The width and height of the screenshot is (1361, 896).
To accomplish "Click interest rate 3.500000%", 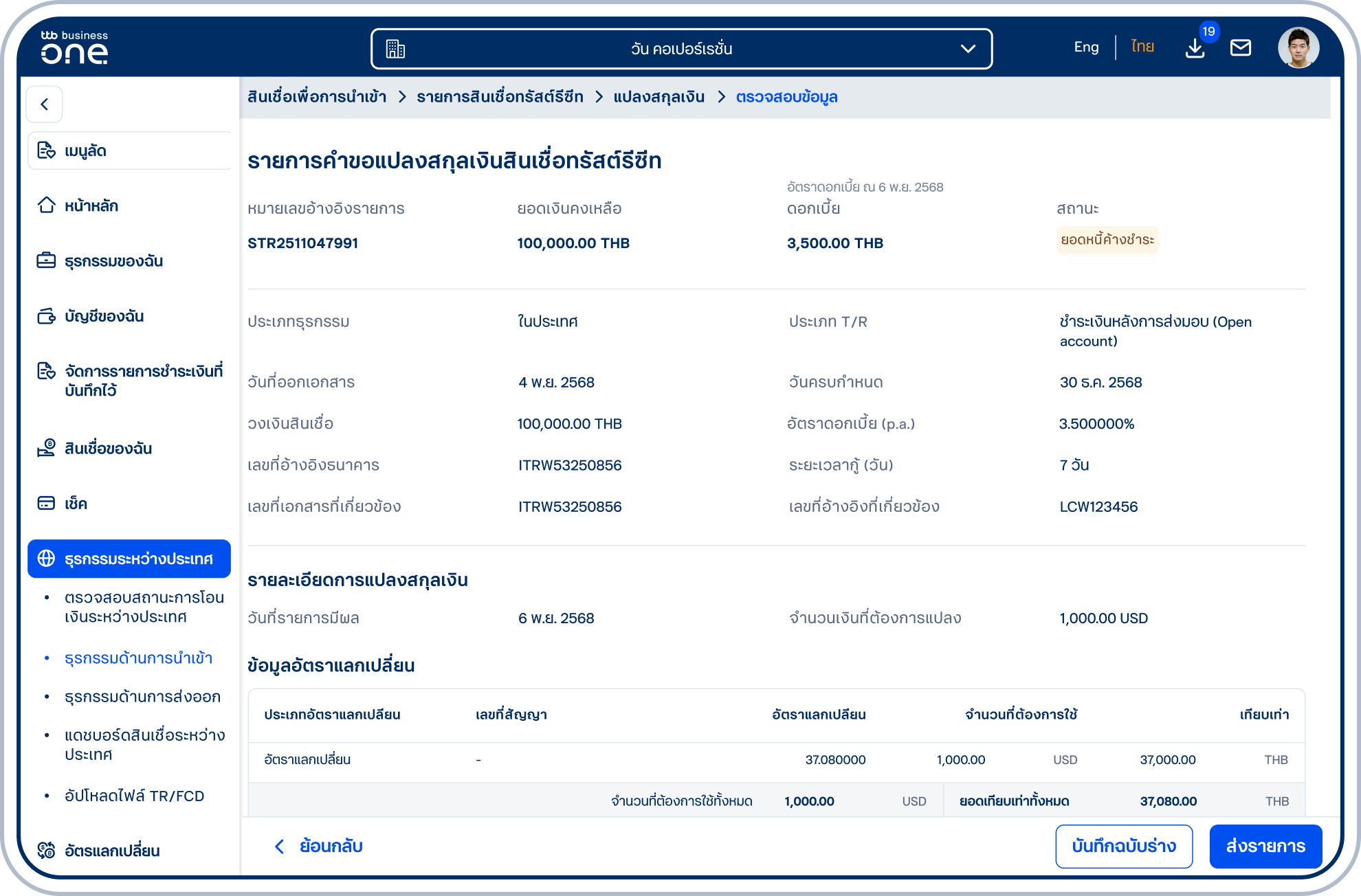I will tap(1096, 424).
